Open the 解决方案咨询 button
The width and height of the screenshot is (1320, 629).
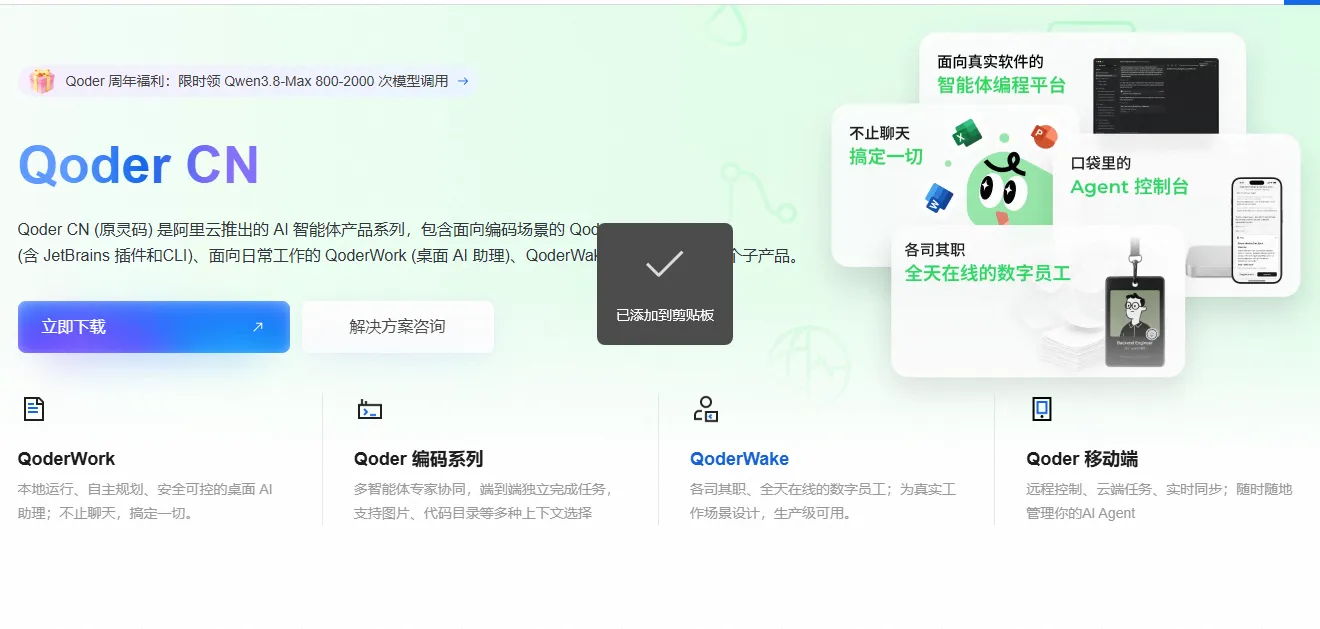tap(398, 327)
